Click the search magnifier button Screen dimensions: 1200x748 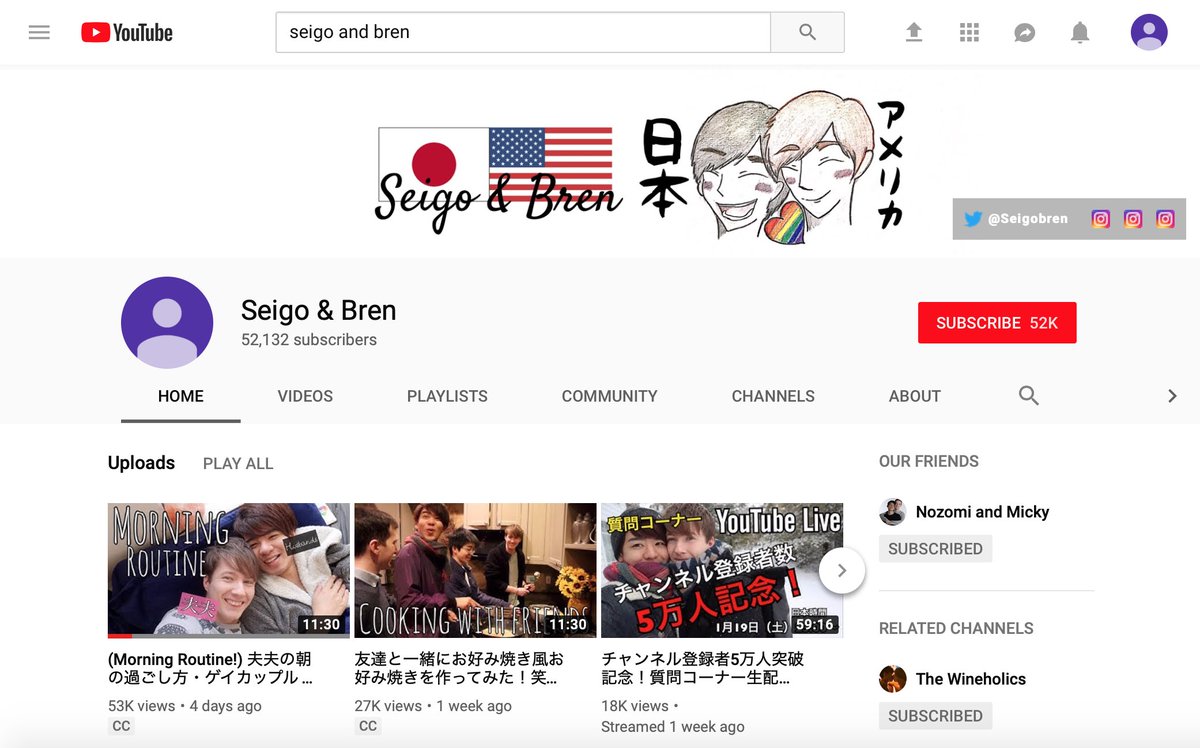[807, 32]
